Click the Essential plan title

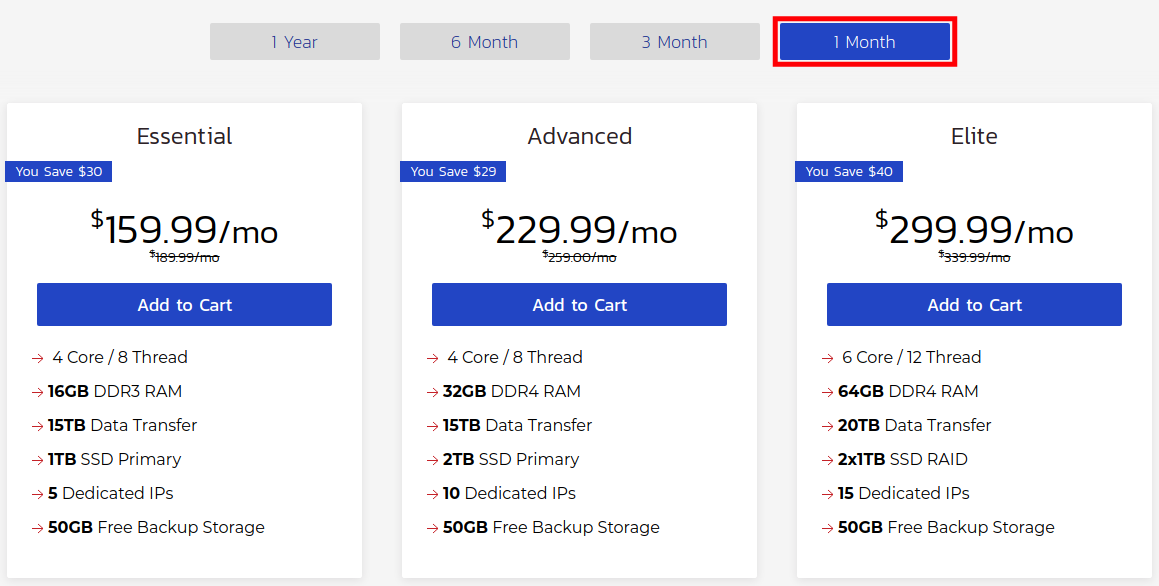pyautogui.click(x=184, y=136)
